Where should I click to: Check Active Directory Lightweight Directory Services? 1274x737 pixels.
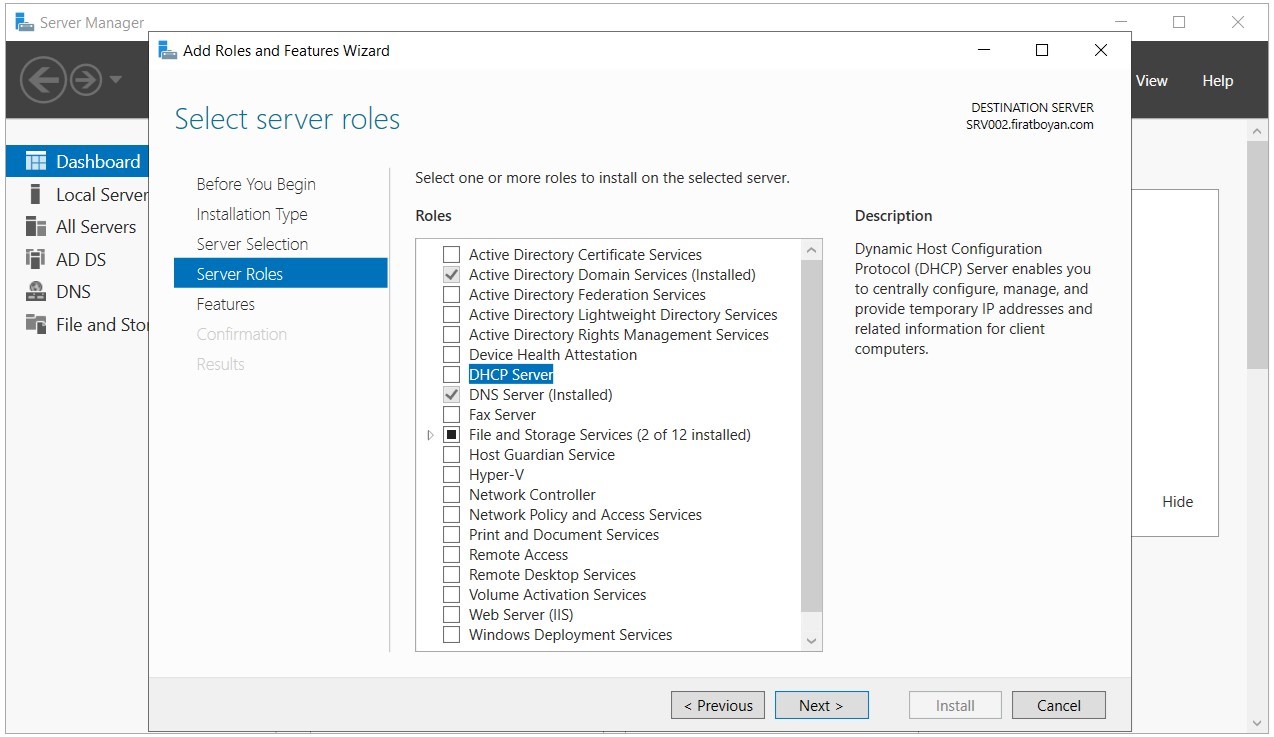[x=452, y=315]
